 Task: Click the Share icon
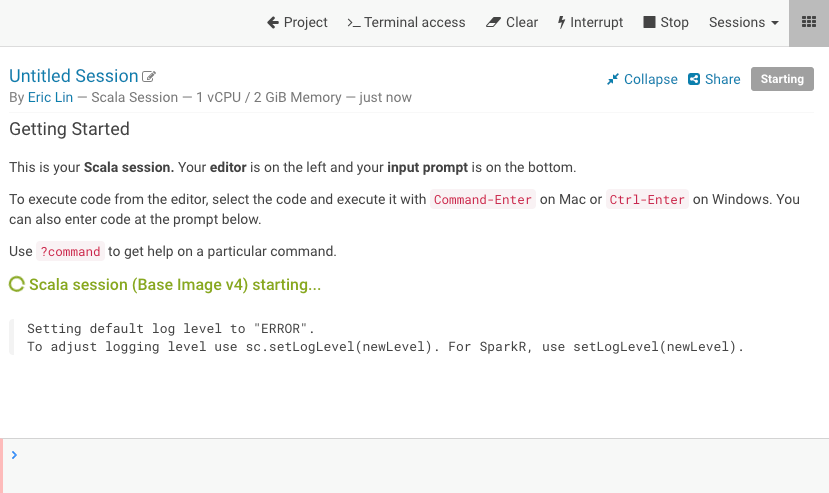point(694,79)
